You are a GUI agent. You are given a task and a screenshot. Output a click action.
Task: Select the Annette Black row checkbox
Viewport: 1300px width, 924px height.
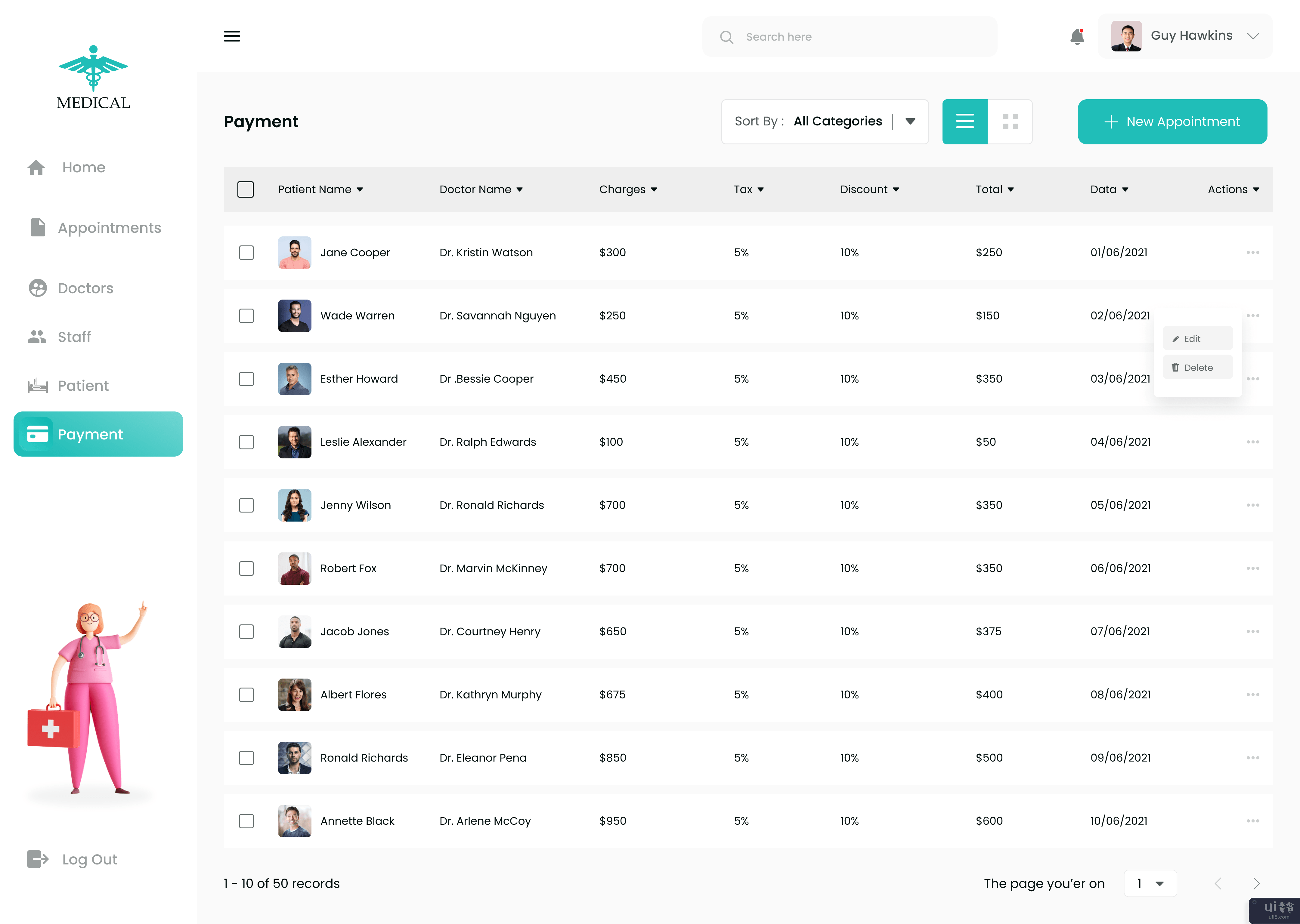tap(246, 821)
